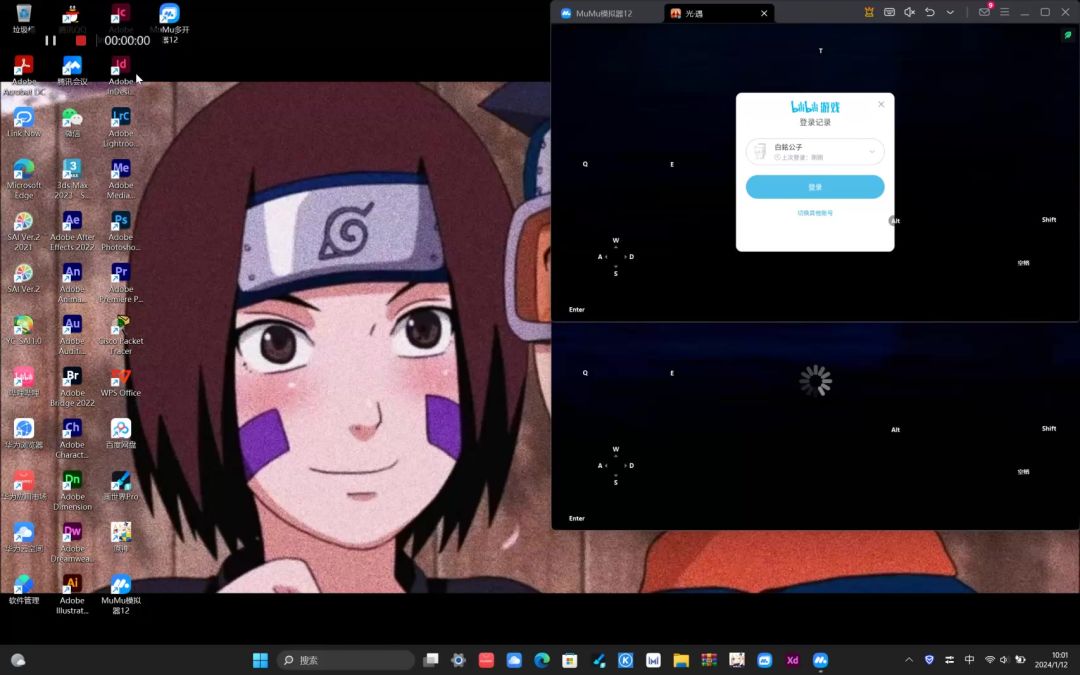1080x675 pixels.
Task: Unmute the MuMu emulator sound
Action: tap(909, 12)
